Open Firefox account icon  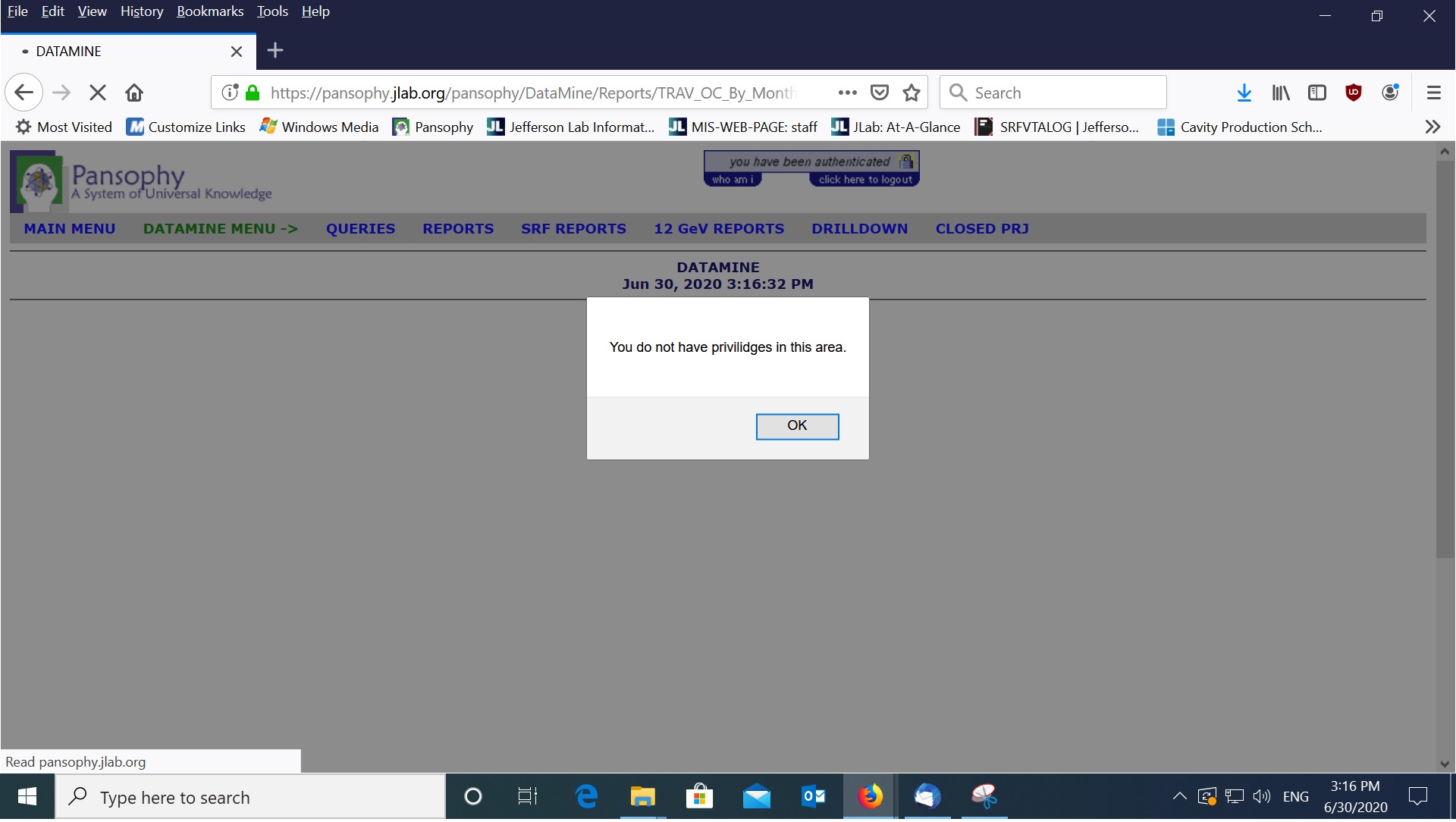pos(1390,93)
